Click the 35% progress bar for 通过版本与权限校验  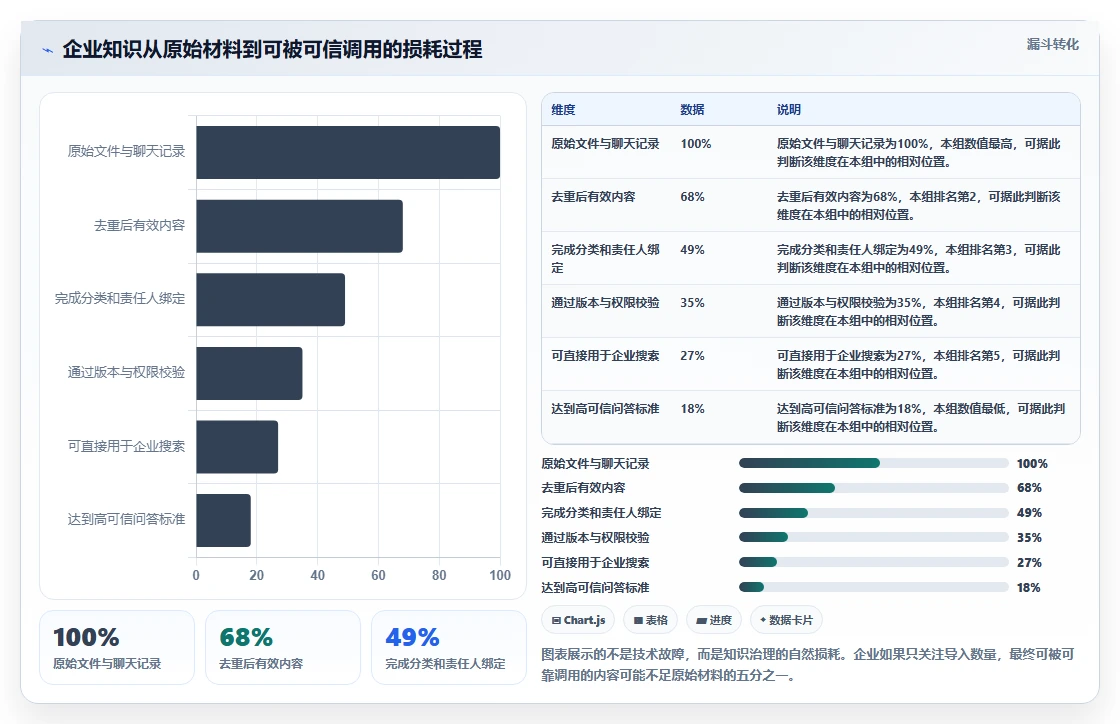click(x=874, y=538)
